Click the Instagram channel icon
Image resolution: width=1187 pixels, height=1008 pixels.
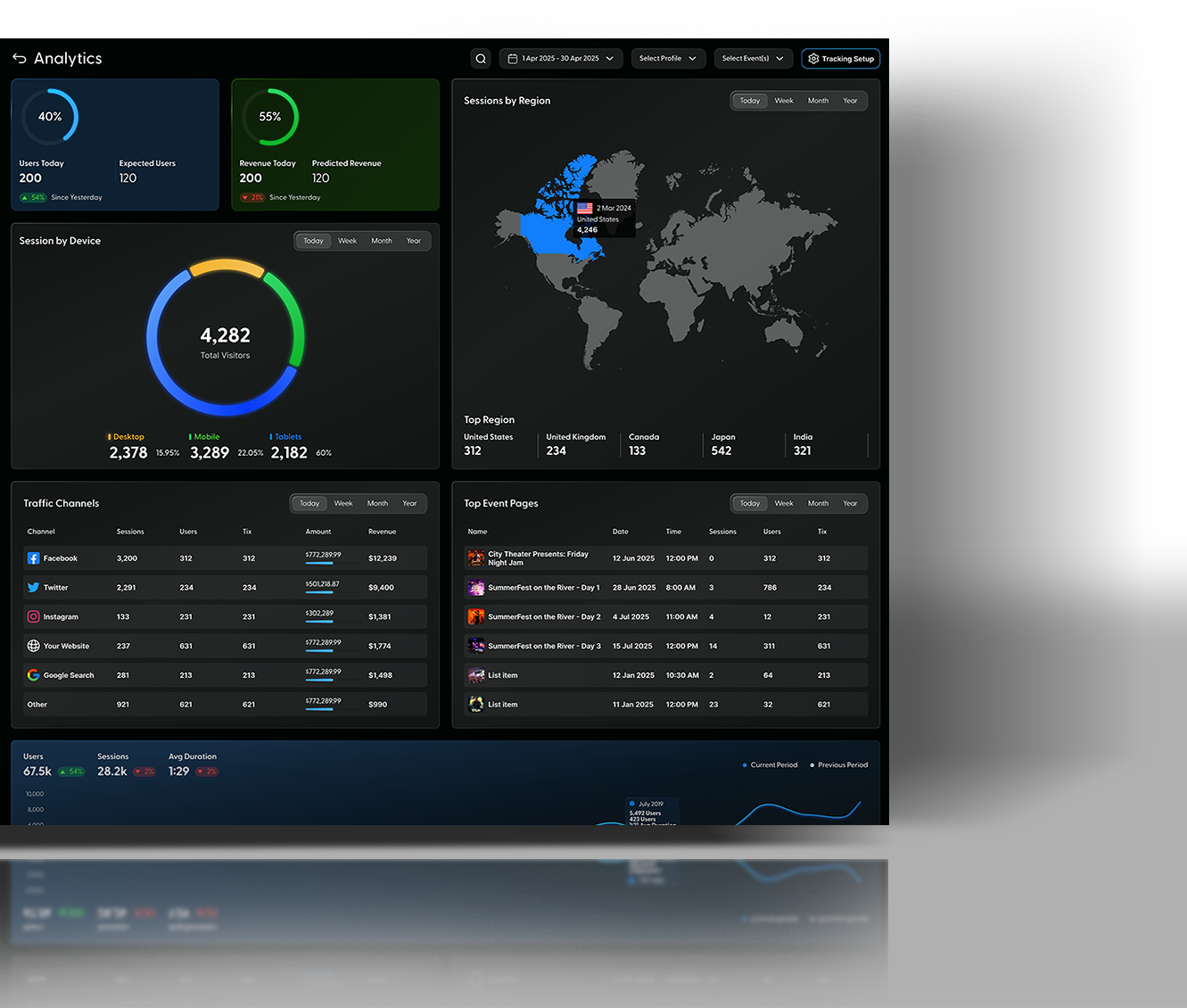coord(33,616)
